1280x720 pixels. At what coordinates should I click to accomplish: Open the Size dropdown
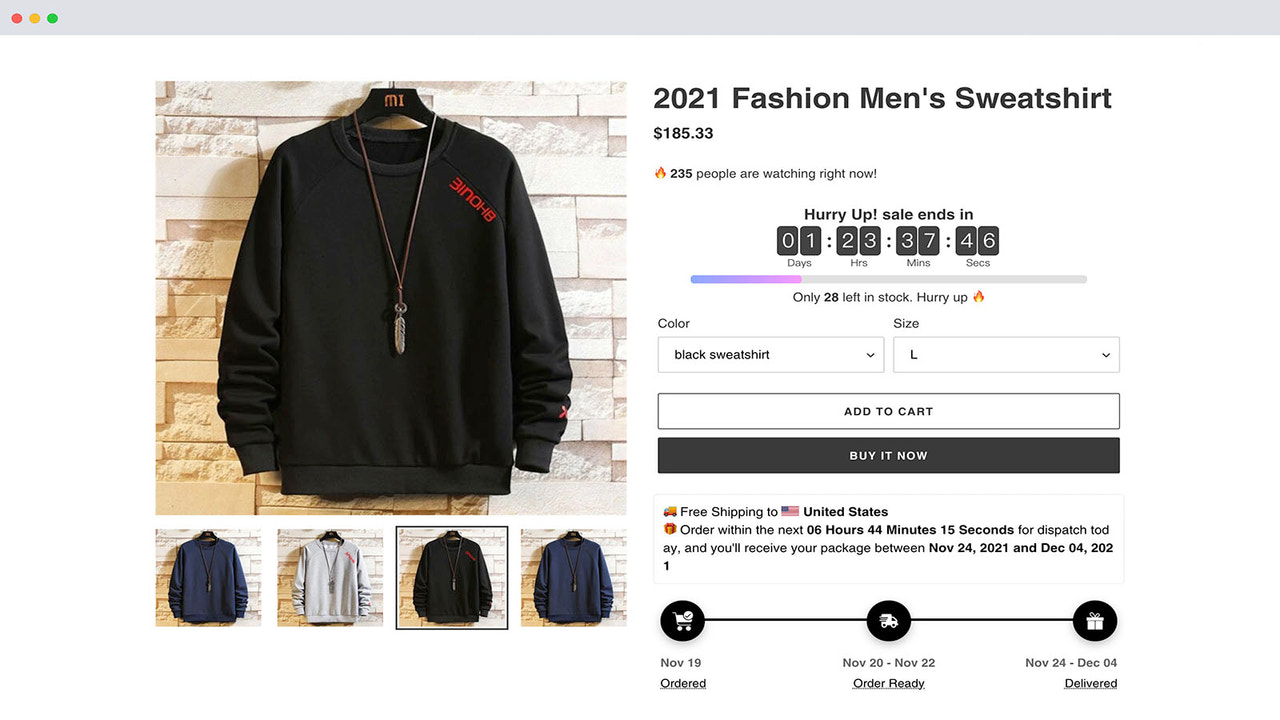pyautogui.click(x=1006, y=354)
